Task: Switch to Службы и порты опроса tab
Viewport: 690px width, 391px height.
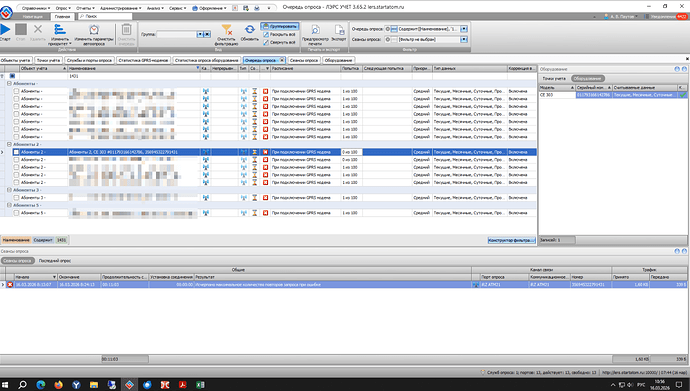Action: click(x=90, y=60)
